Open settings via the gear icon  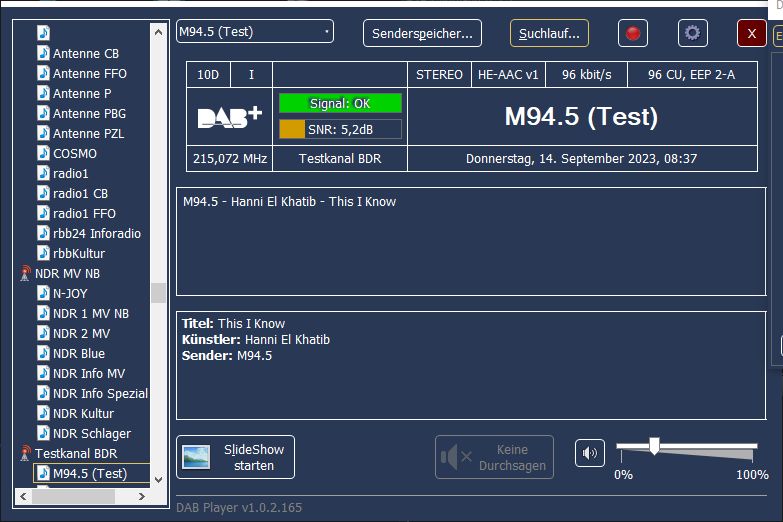[x=692, y=33]
